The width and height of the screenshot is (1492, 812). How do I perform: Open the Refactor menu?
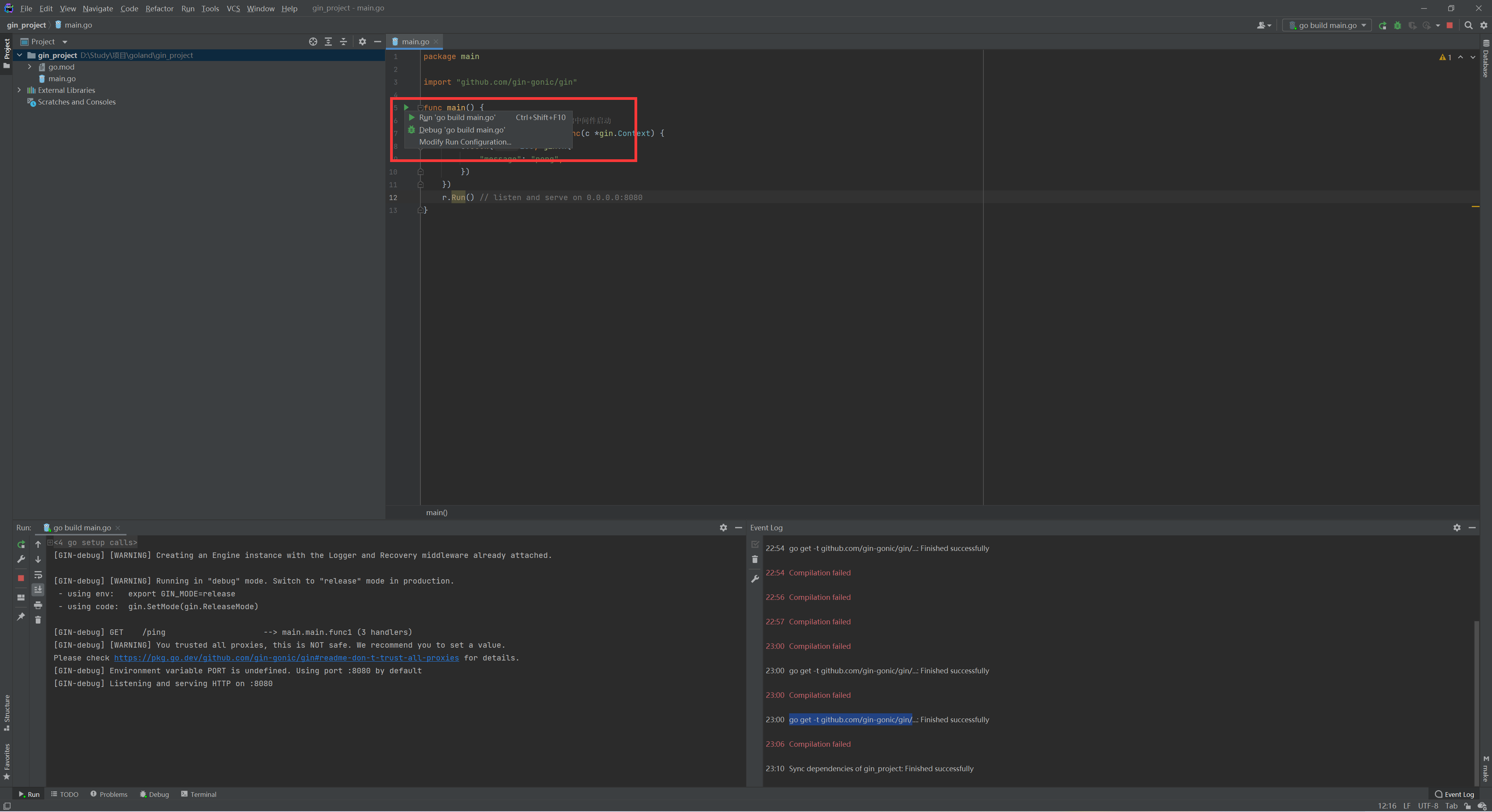159,9
